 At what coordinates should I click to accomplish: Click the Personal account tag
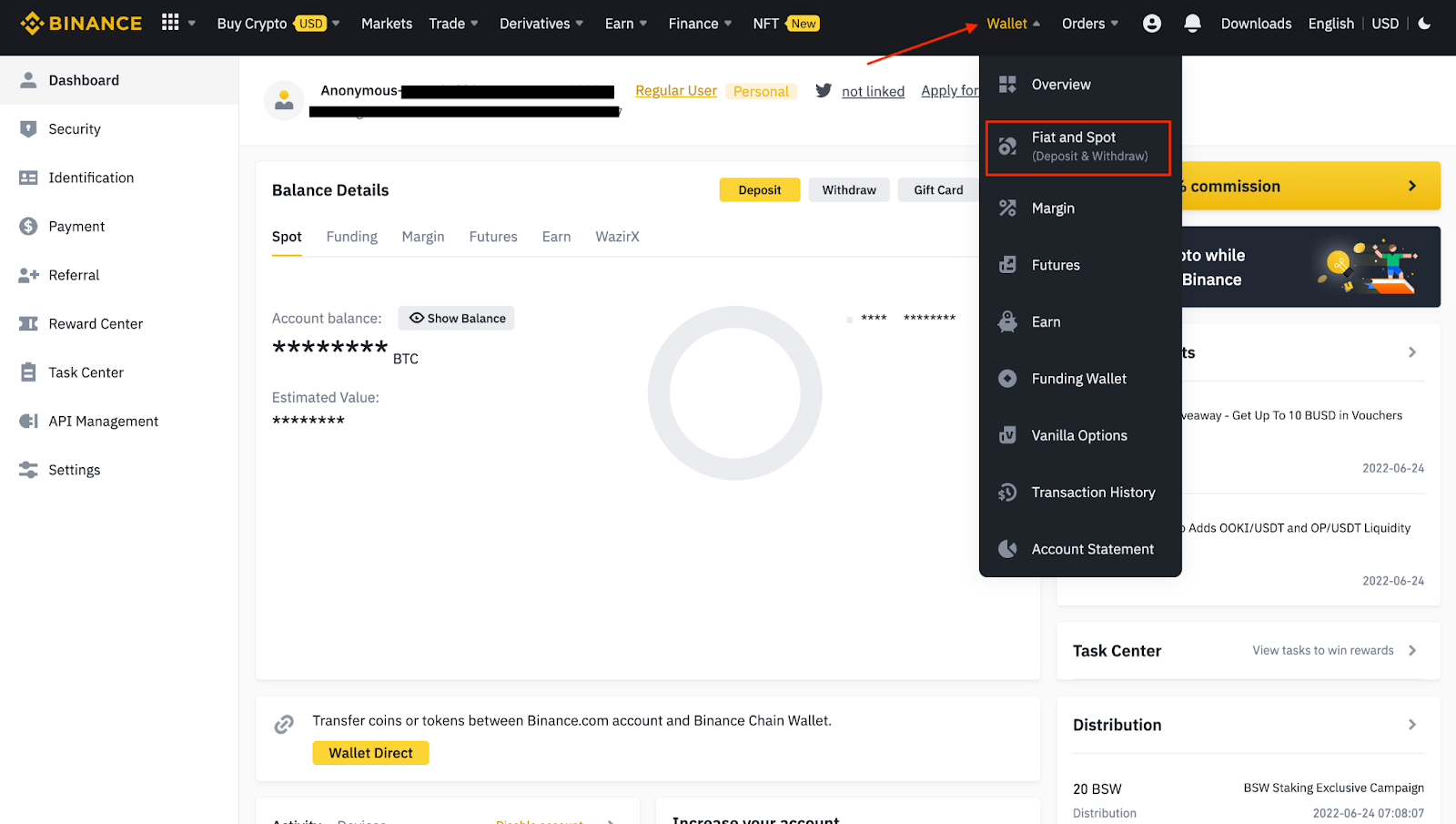coord(761,91)
